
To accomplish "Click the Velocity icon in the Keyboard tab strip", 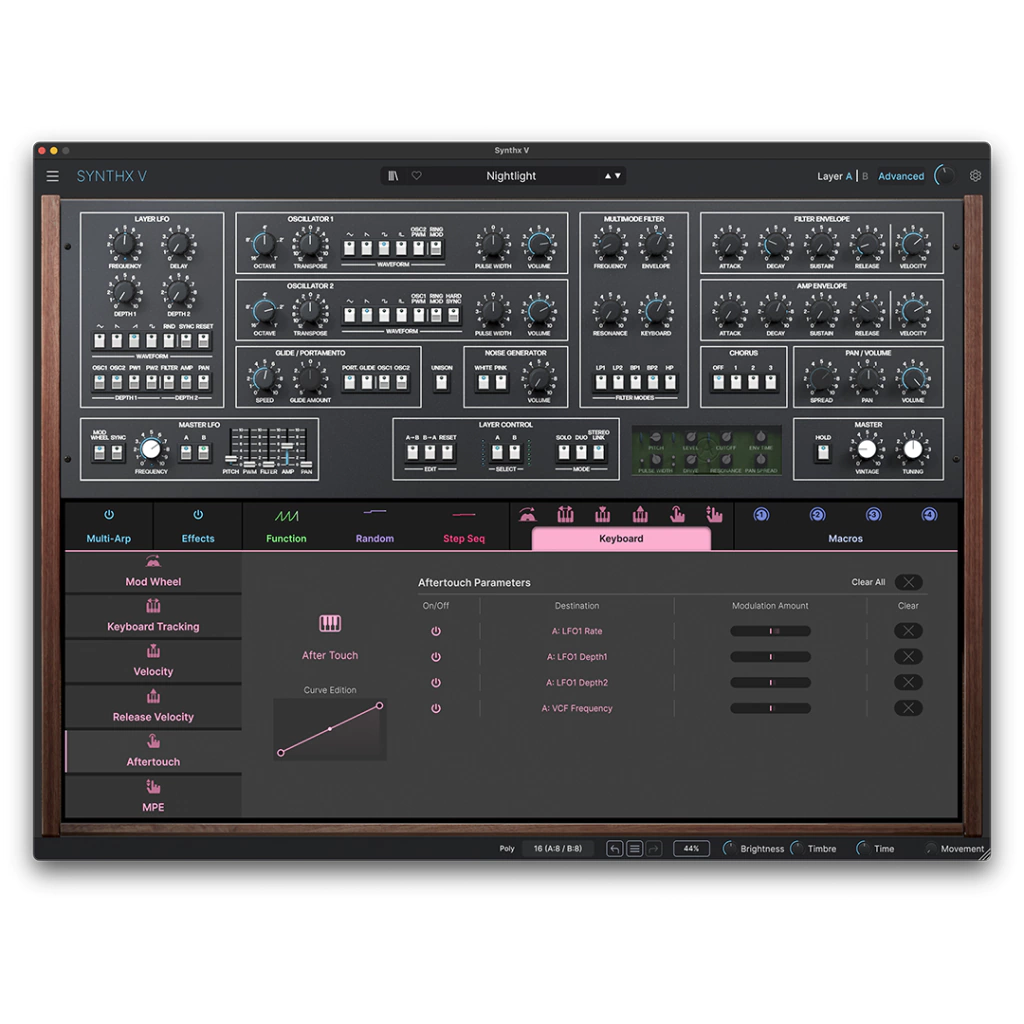I will 602,515.
